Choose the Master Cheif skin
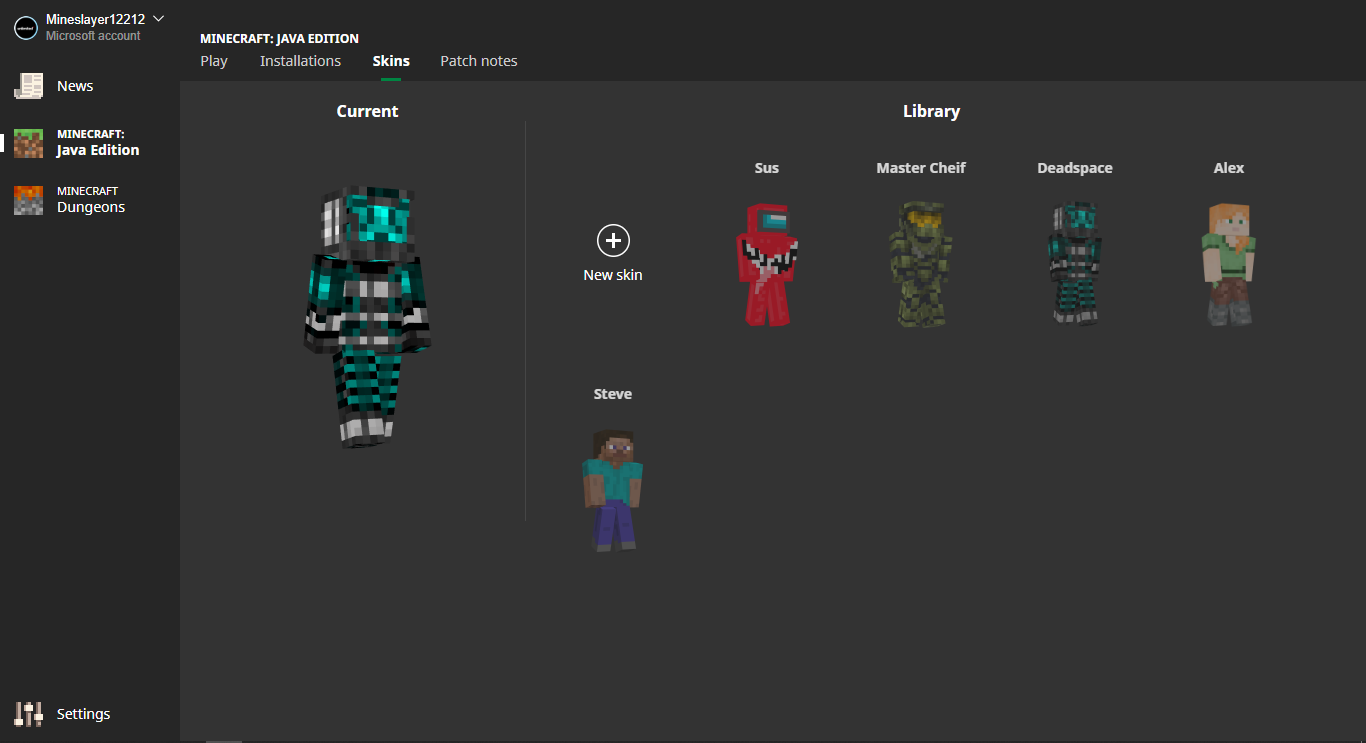 pyautogui.click(x=921, y=264)
